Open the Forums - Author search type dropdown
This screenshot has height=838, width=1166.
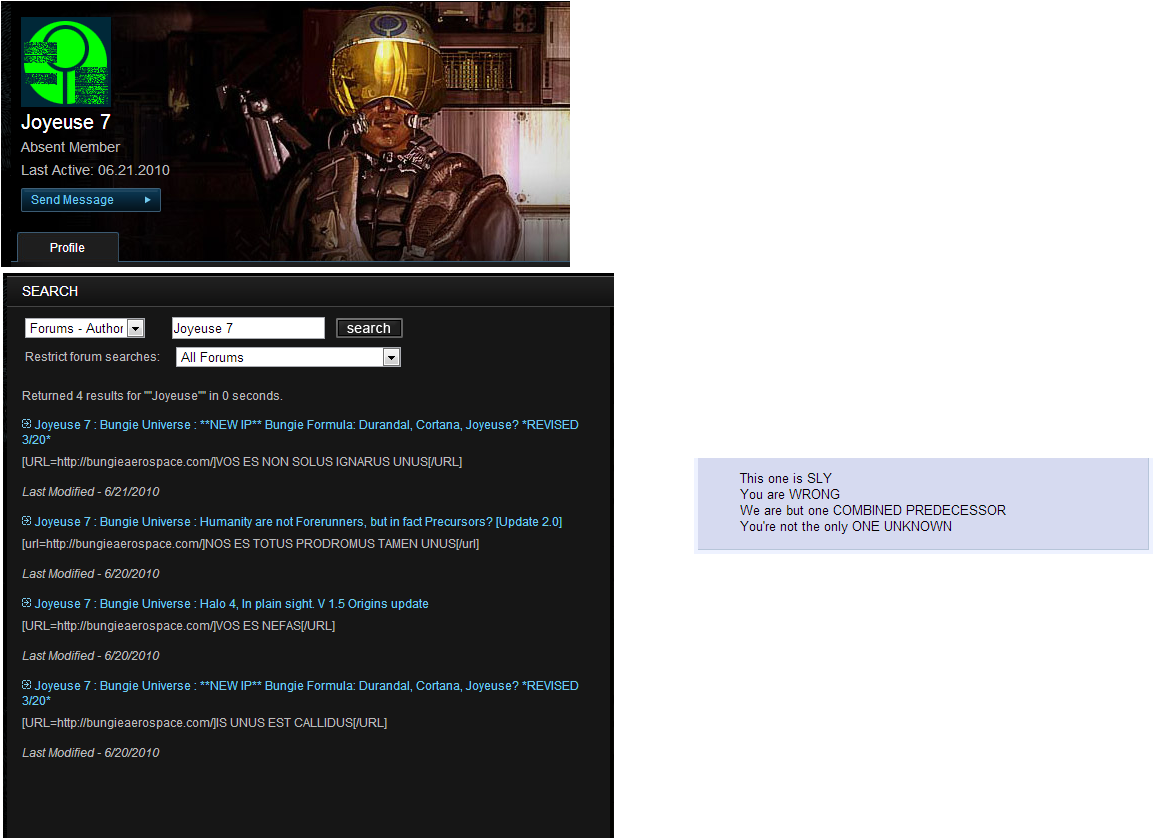[85, 328]
